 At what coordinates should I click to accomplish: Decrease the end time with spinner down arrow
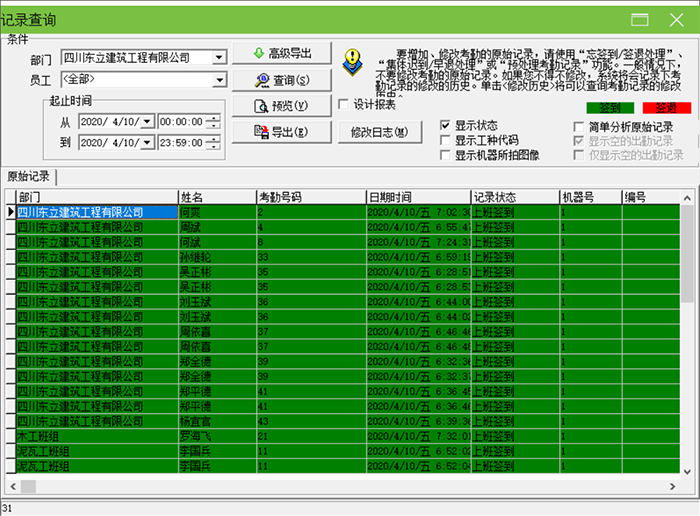[213, 147]
